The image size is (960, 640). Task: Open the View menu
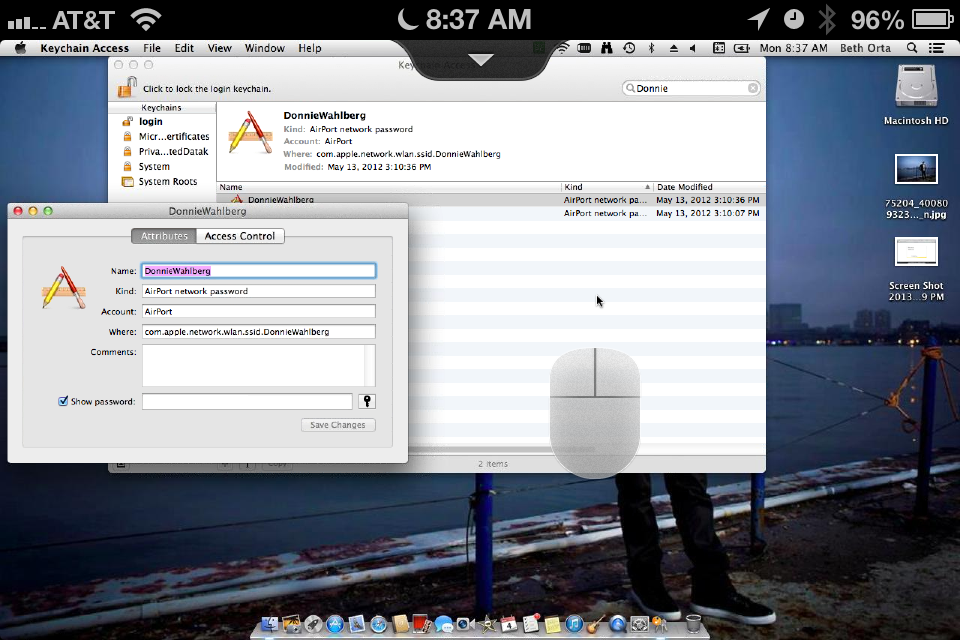click(x=219, y=48)
